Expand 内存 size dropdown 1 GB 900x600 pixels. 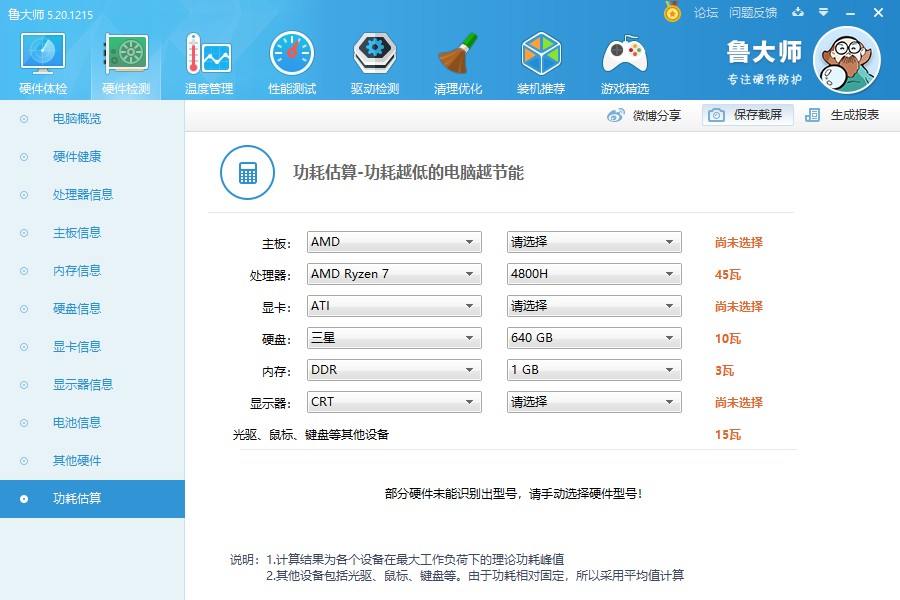[x=594, y=370]
